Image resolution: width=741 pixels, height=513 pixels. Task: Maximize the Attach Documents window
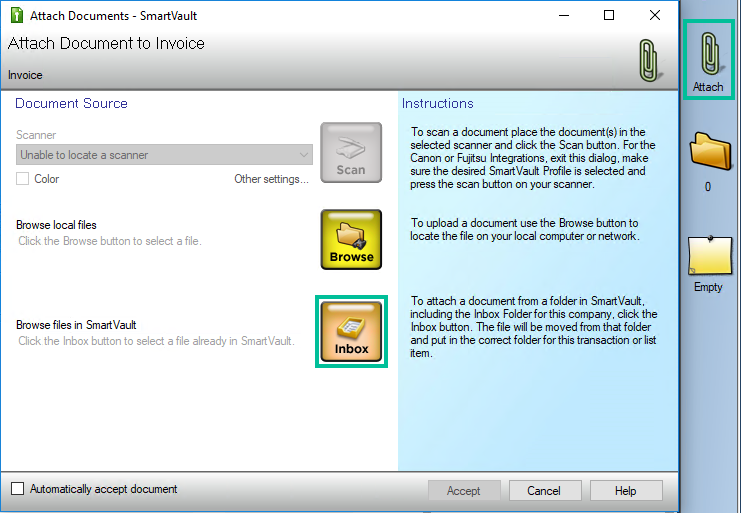tap(610, 16)
